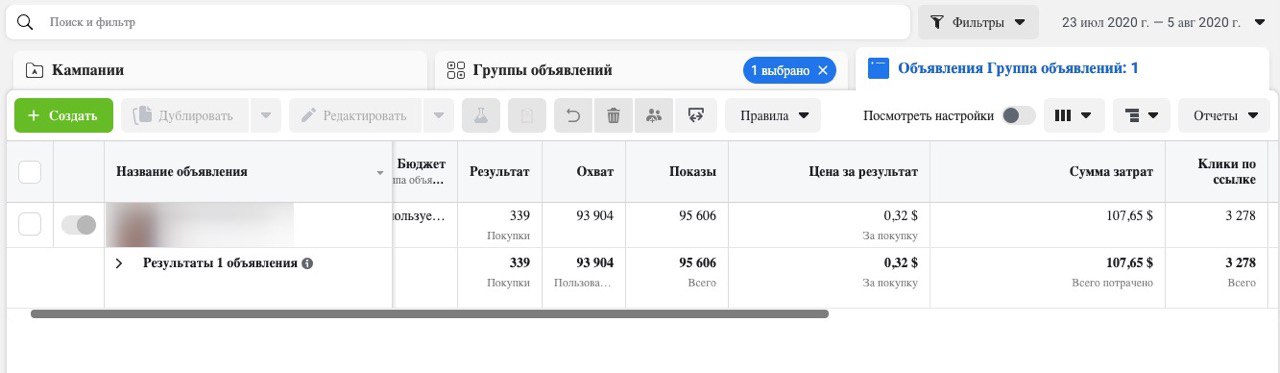This screenshot has width=1280, height=373.
Task: Open the Фильтры dropdown
Action: click(x=978, y=22)
